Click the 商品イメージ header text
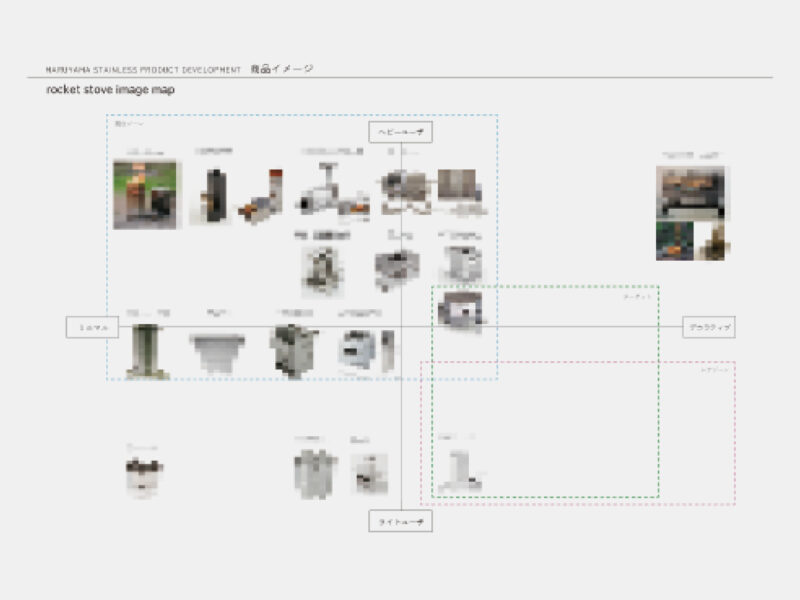The height and width of the screenshot is (600, 800). pos(281,69)
